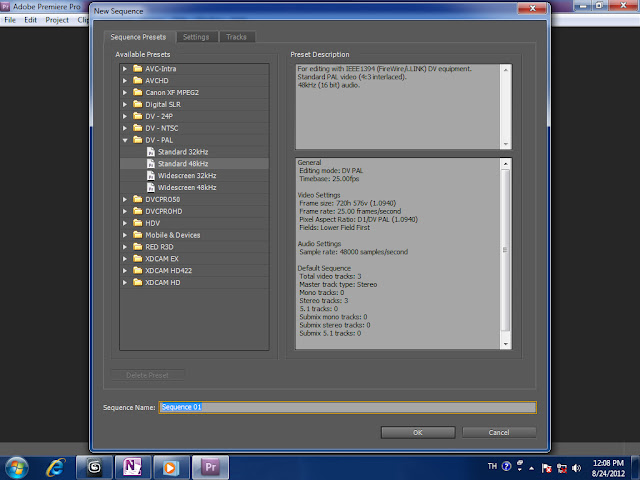The height and width of the screenshot is (480, 640).
Task: Click the Standard 48kHz preset file icon
Action: (x=151, y=164)
